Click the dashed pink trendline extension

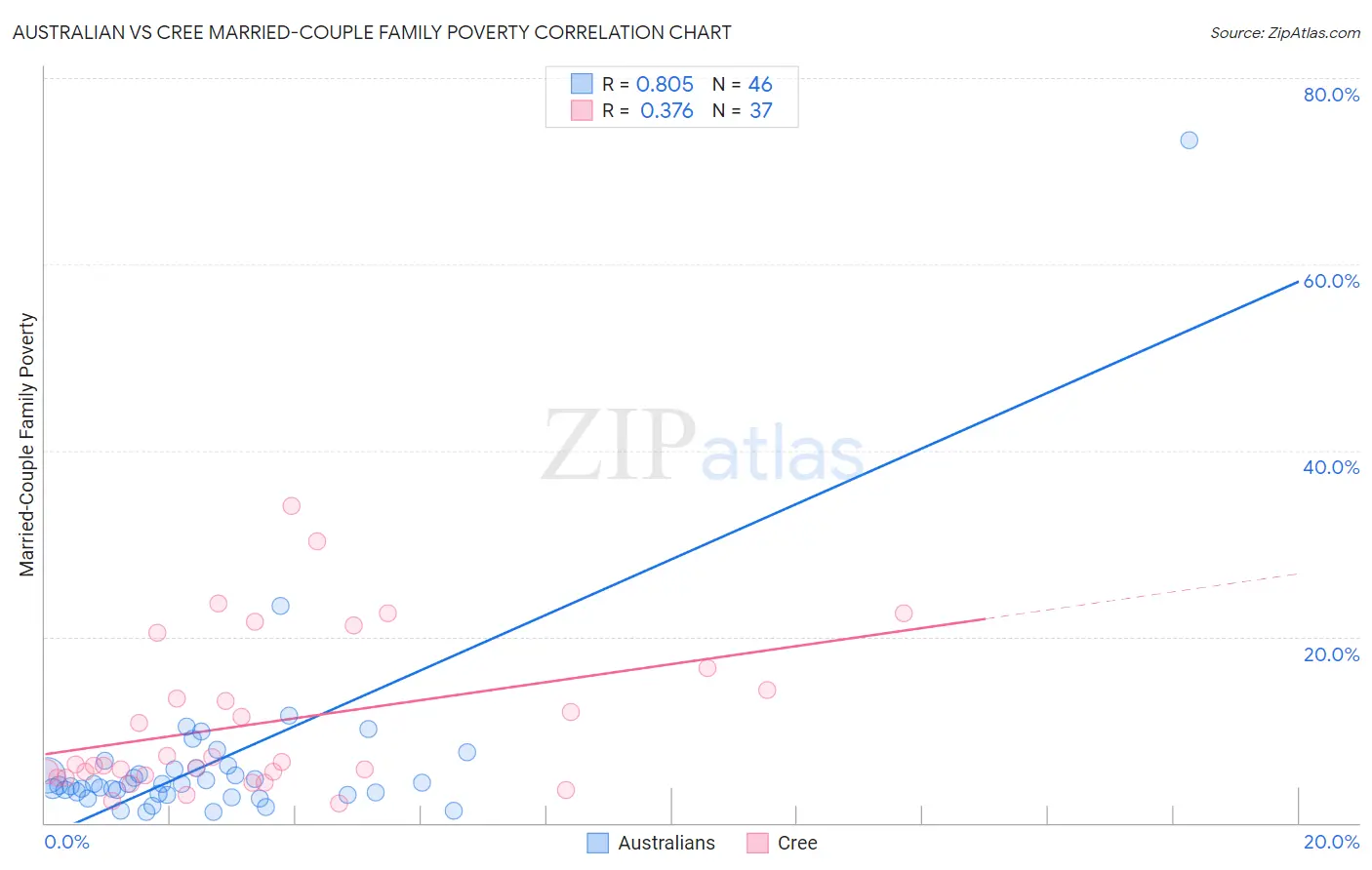coord(1142,596)
